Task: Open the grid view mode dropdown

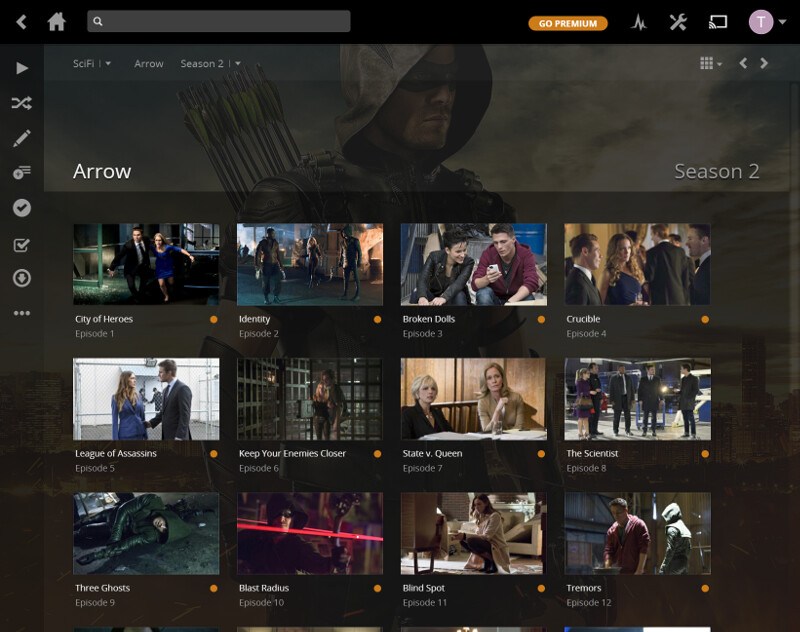Action: (x=711, y=63)
